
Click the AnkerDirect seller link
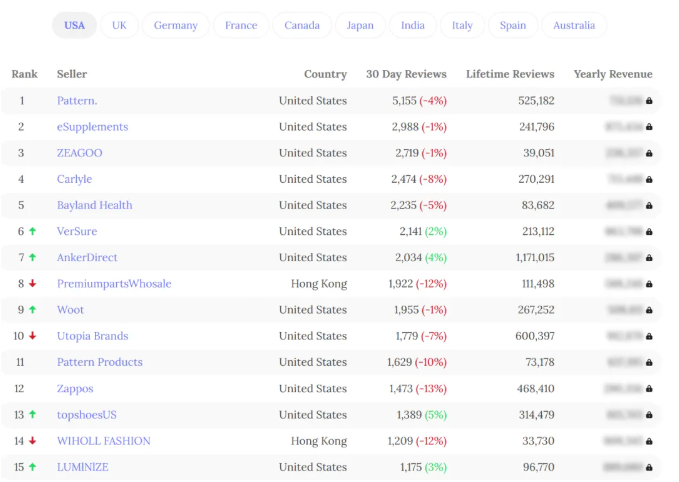pos(87,257)
